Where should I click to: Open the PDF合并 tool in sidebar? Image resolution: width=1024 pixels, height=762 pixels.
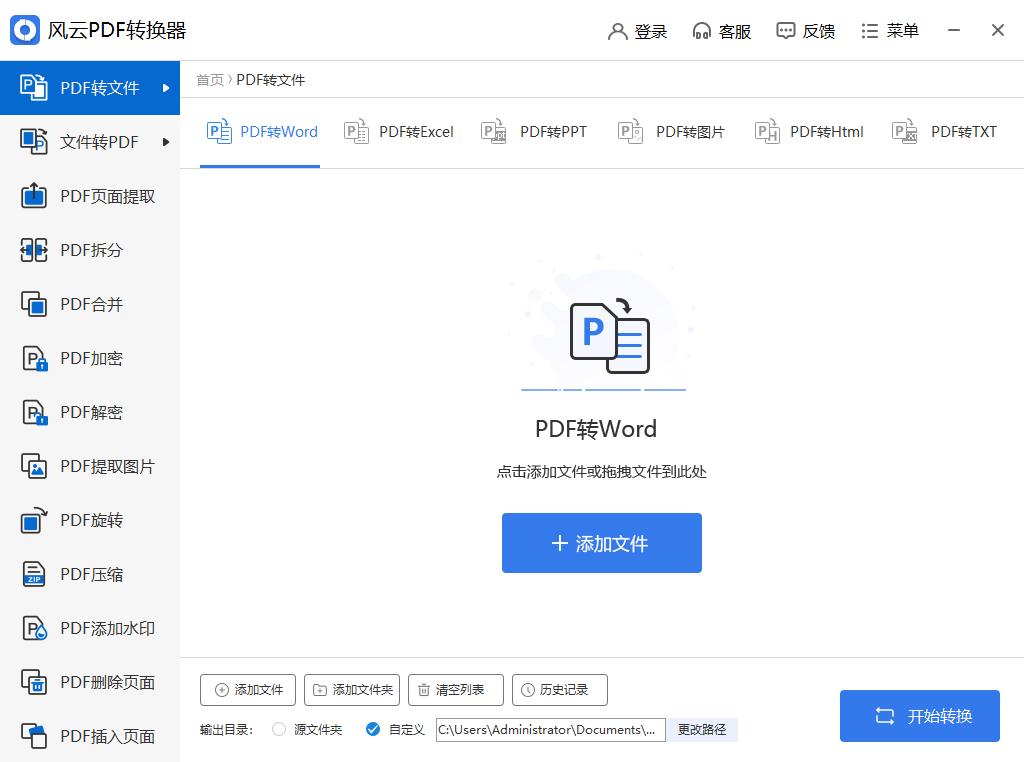coord(90,304)
